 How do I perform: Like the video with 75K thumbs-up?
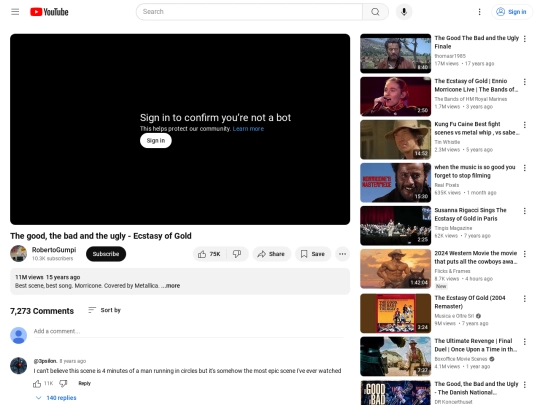209,254
